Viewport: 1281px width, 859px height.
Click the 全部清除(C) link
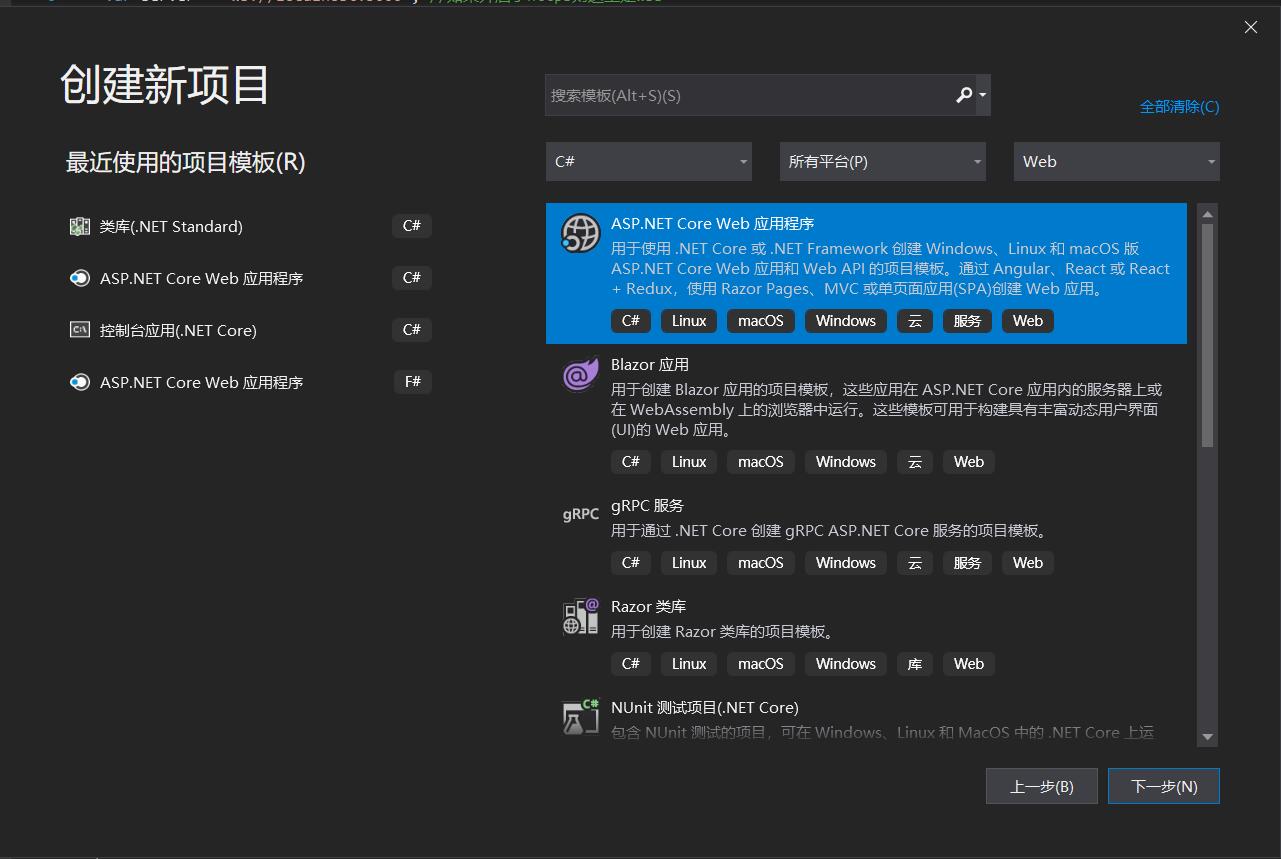coord(1179,106)
